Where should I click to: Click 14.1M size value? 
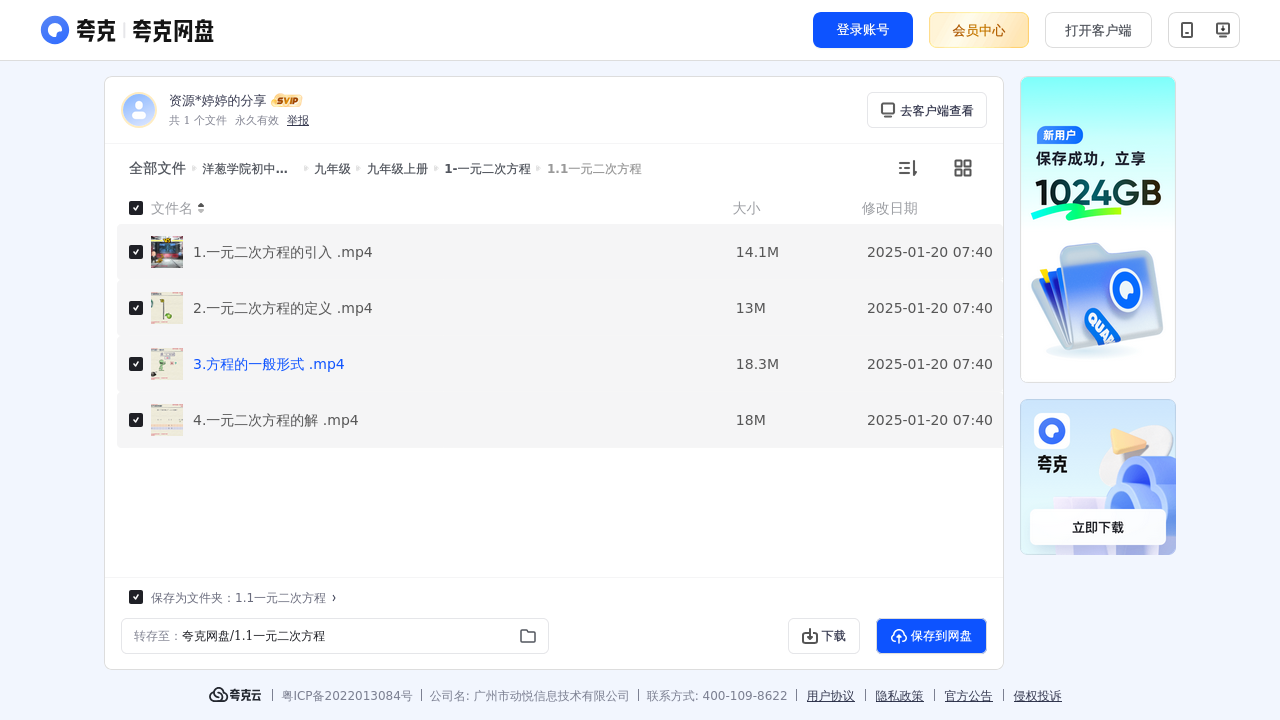tap(757, 252)
